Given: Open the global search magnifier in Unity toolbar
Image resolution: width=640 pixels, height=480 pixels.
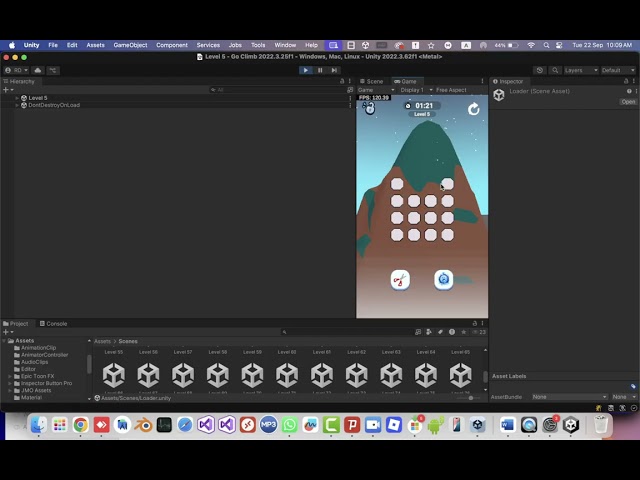Looking at the screenshot, I should click(x=555, y=70).
